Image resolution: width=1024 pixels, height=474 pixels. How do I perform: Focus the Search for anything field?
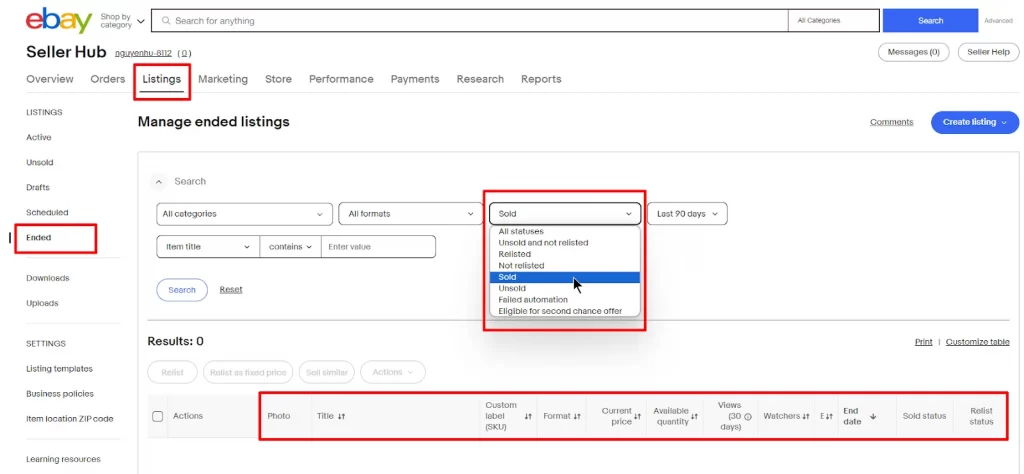470,21
